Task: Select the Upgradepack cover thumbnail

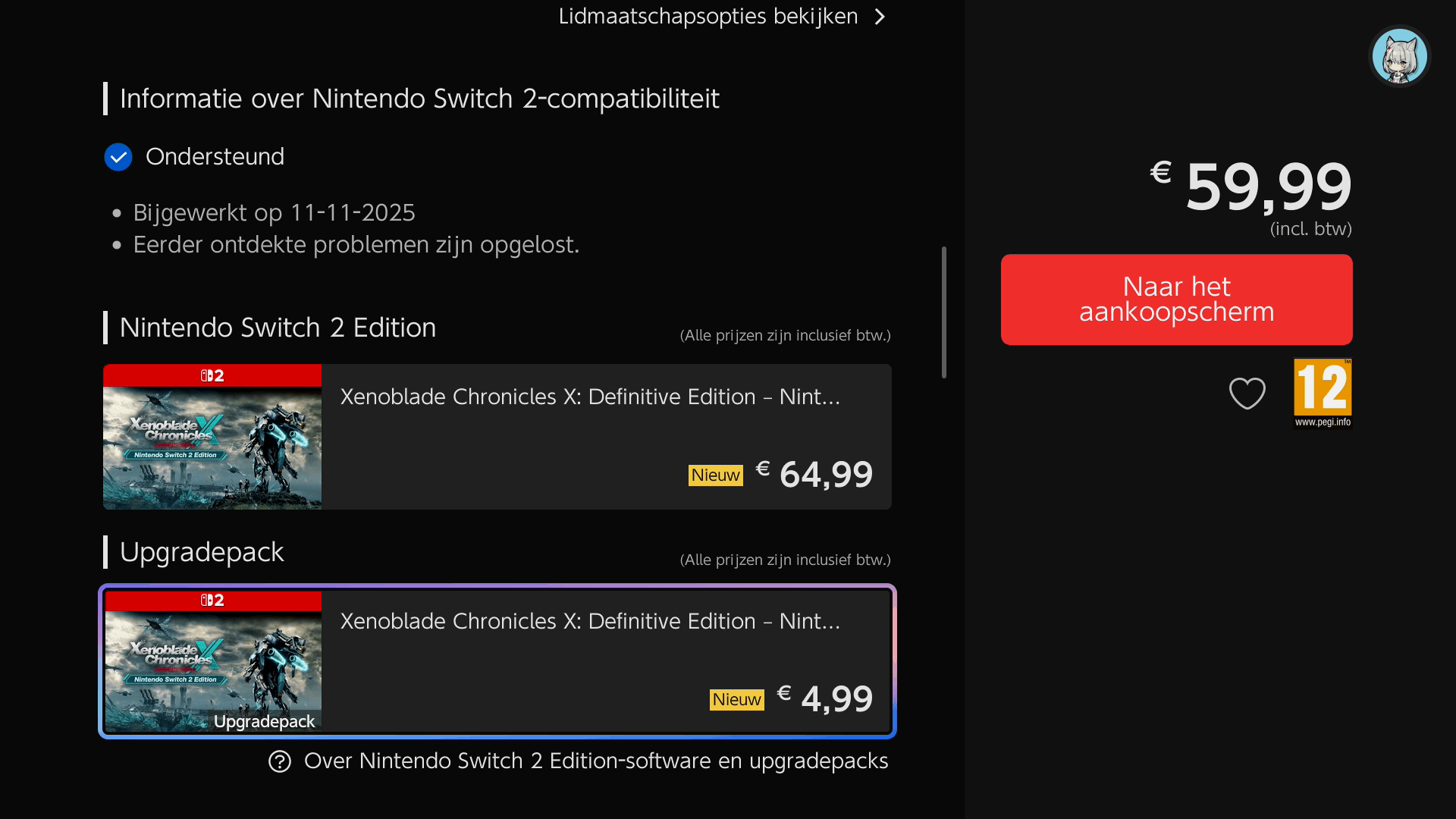Action: (x=212, y=671)
